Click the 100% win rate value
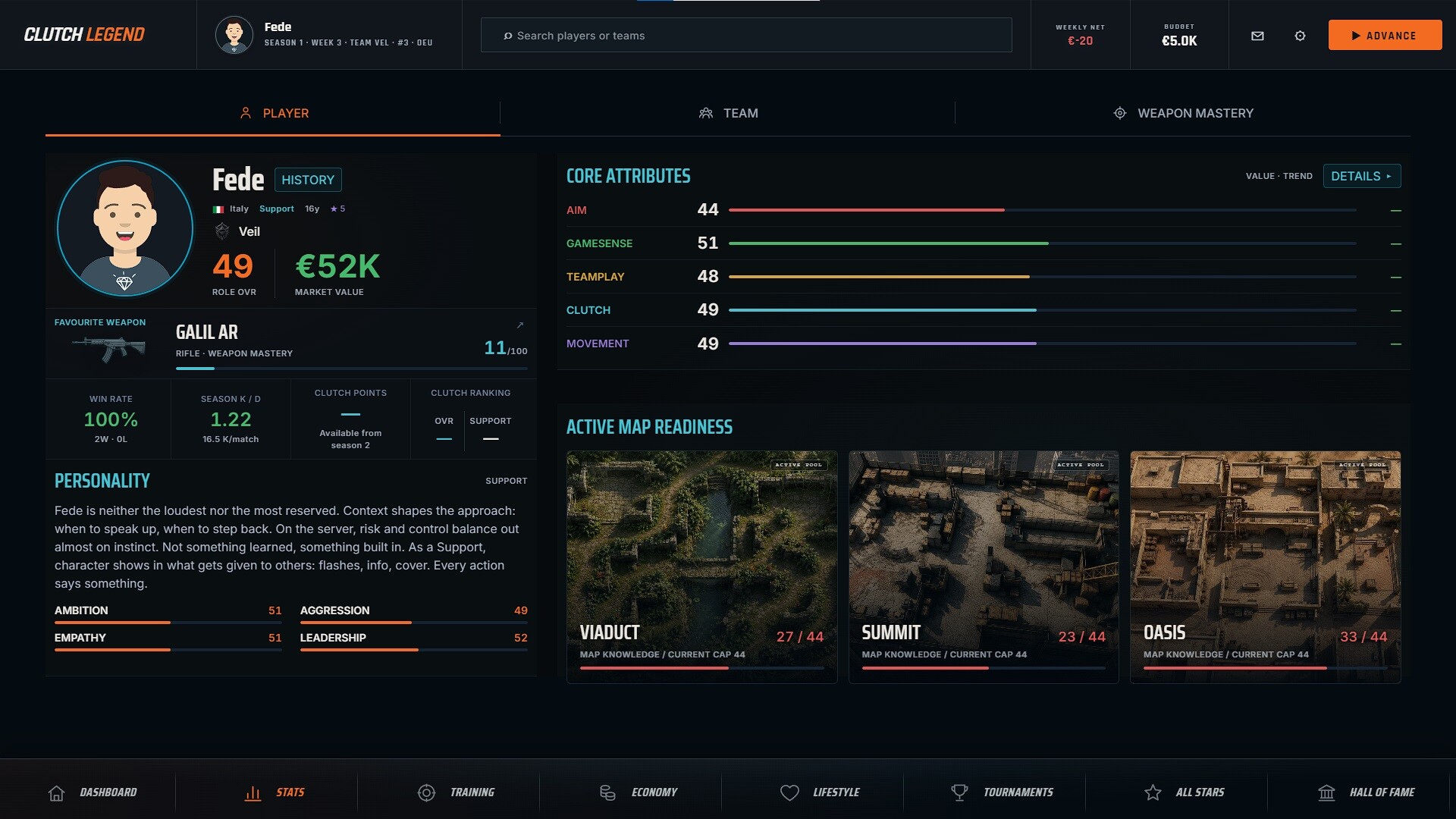The height and width of the screenshot is (819, 1456). [111, 419]
